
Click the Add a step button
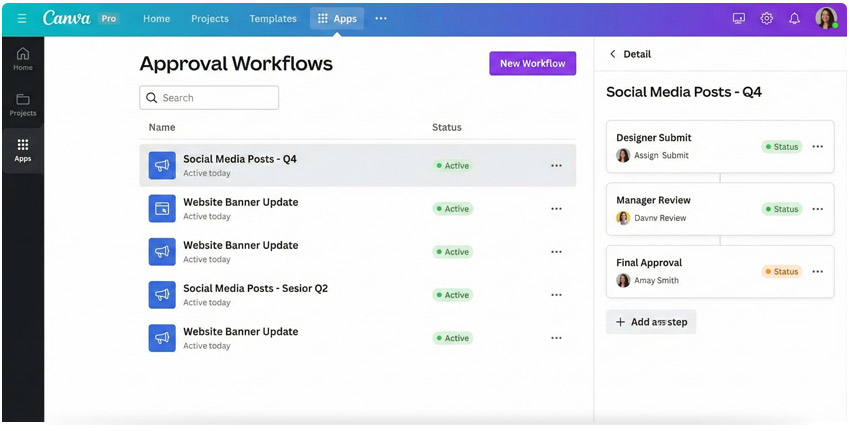click(x=651, y=322)
